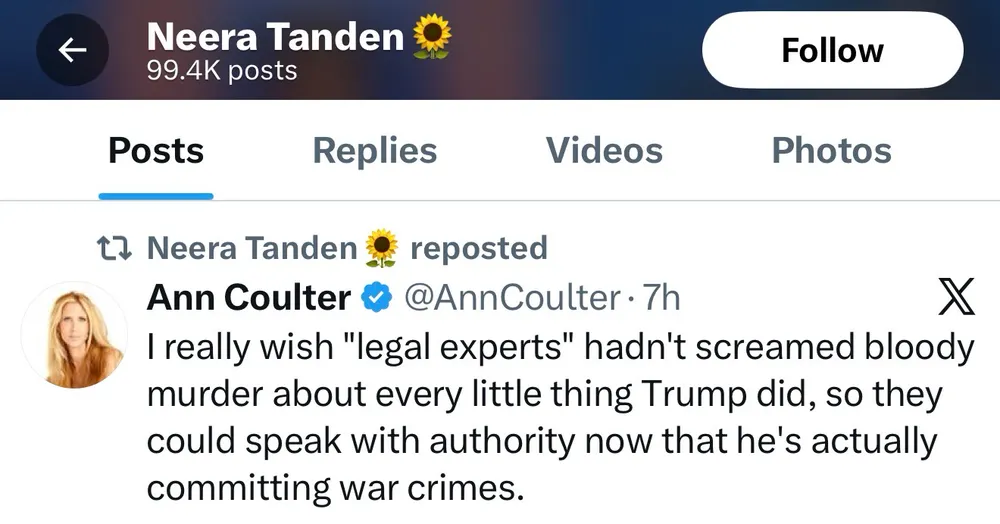Open the Videos tab

click(604, 151)
